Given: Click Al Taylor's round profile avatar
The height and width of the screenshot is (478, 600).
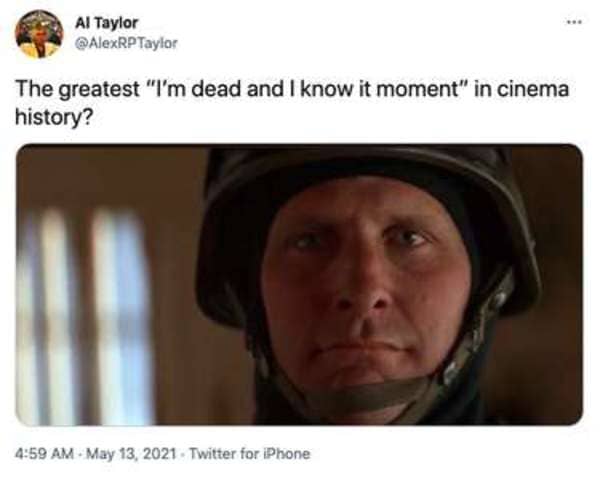Looking at the screenshot, I should (39, 34).
